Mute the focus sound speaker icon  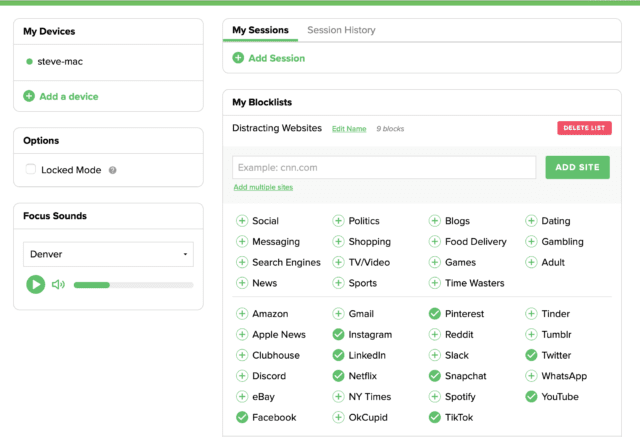[x=58, y=284]
